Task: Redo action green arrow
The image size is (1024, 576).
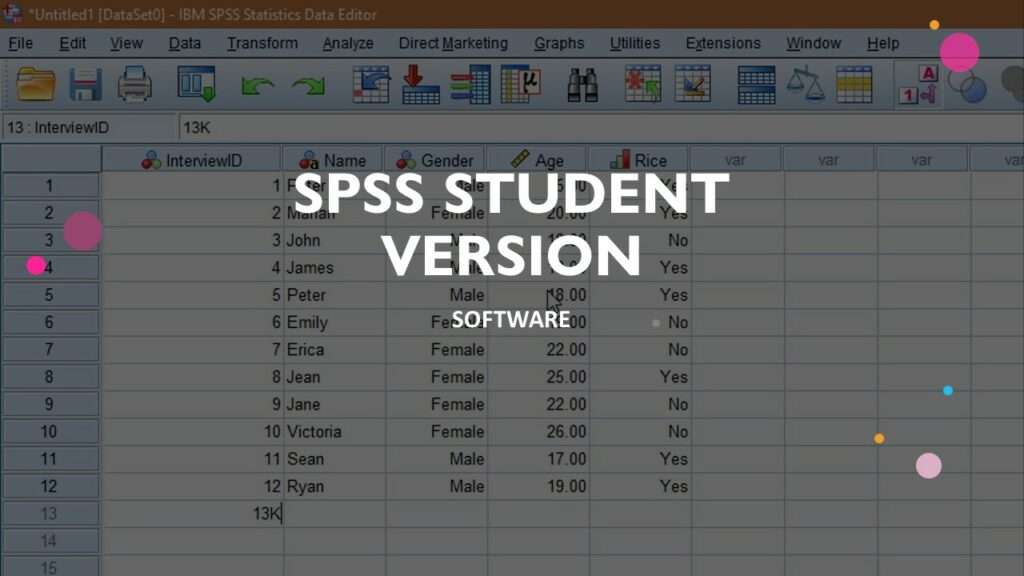Action: click(308, 85)
